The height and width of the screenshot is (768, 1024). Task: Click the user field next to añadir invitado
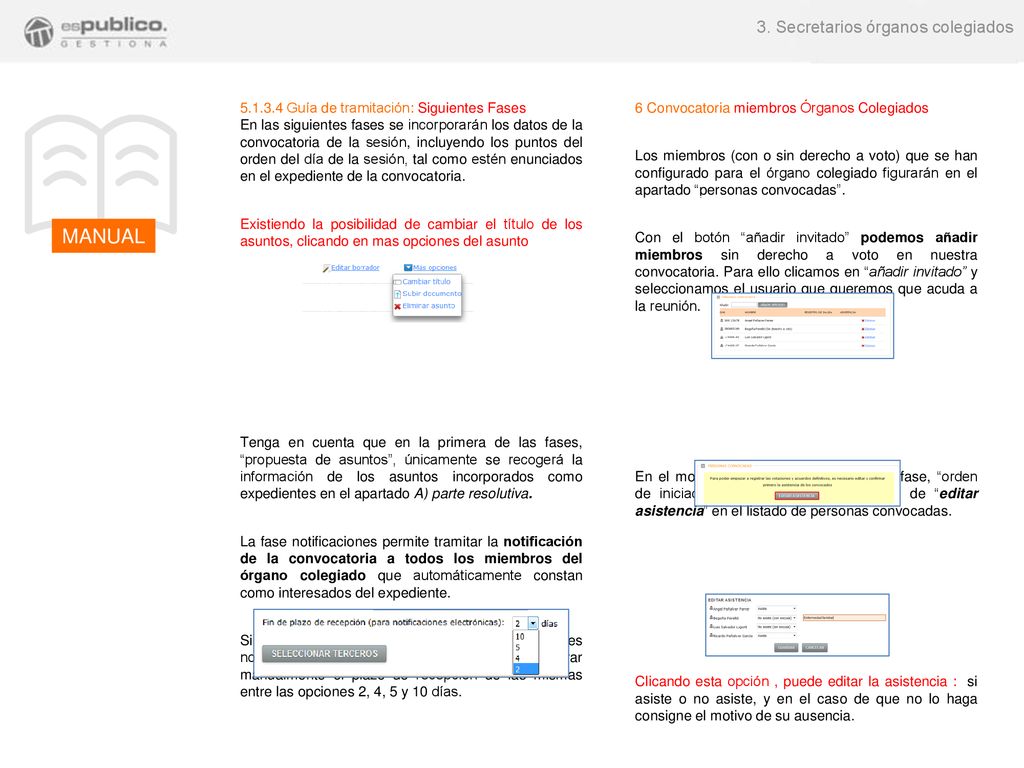coord(744,305)
